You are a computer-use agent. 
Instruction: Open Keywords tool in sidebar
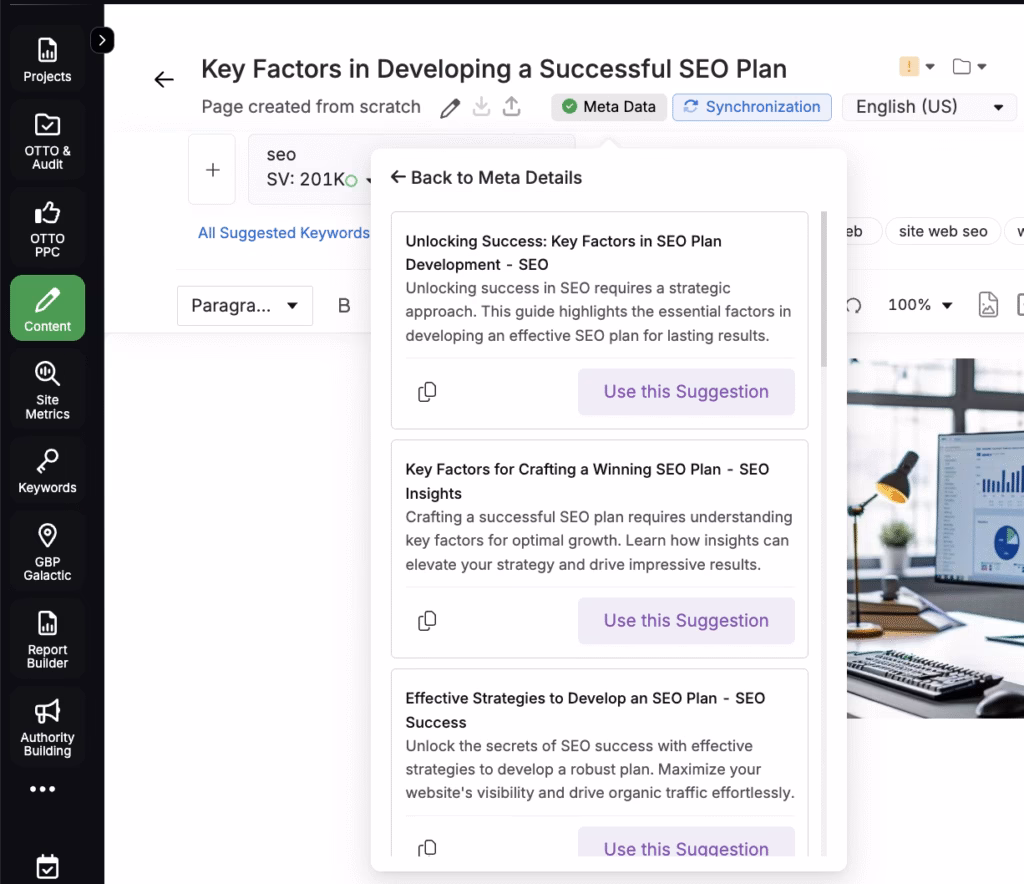coord(47,471)
